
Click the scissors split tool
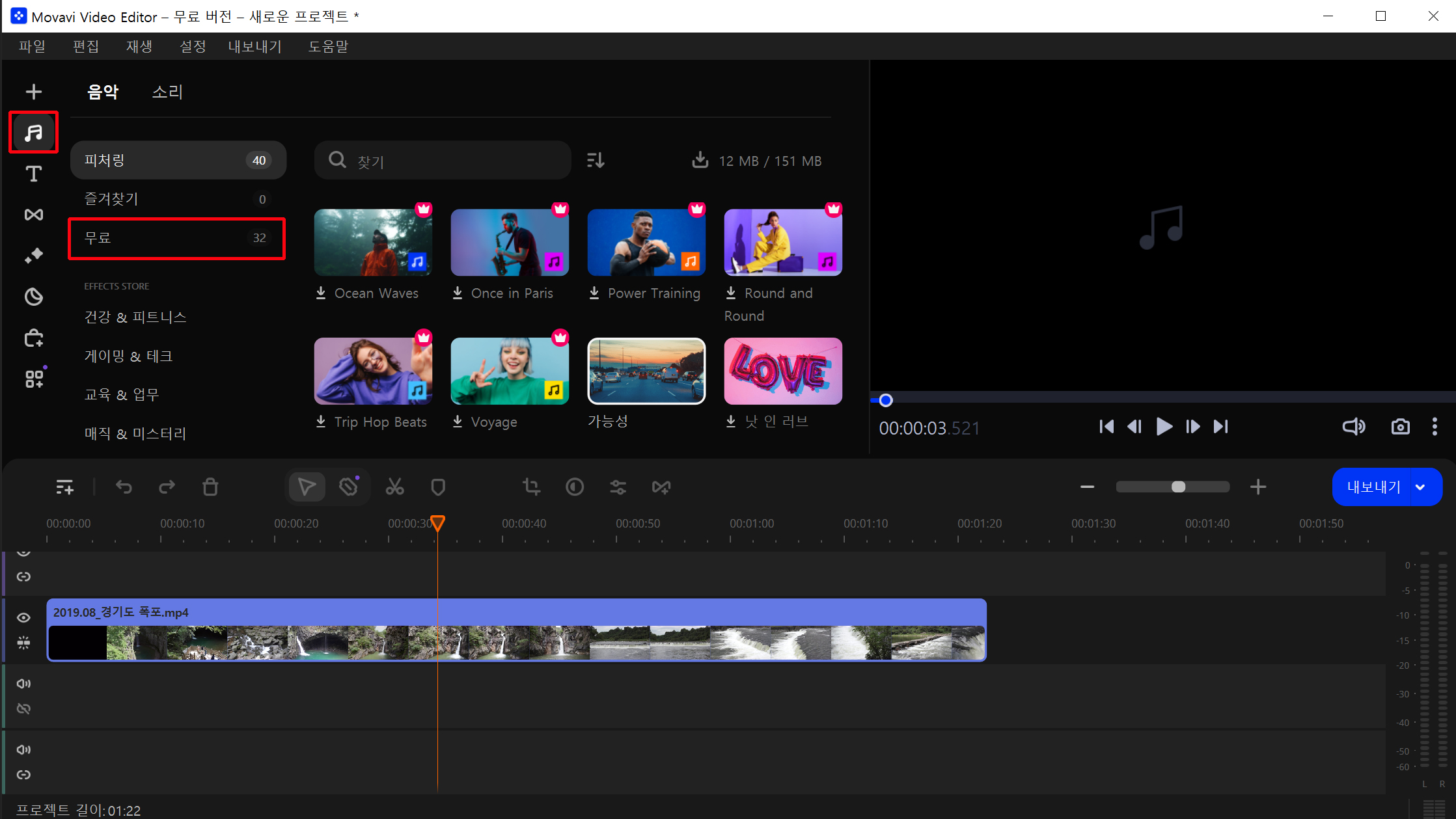point(394,487)
